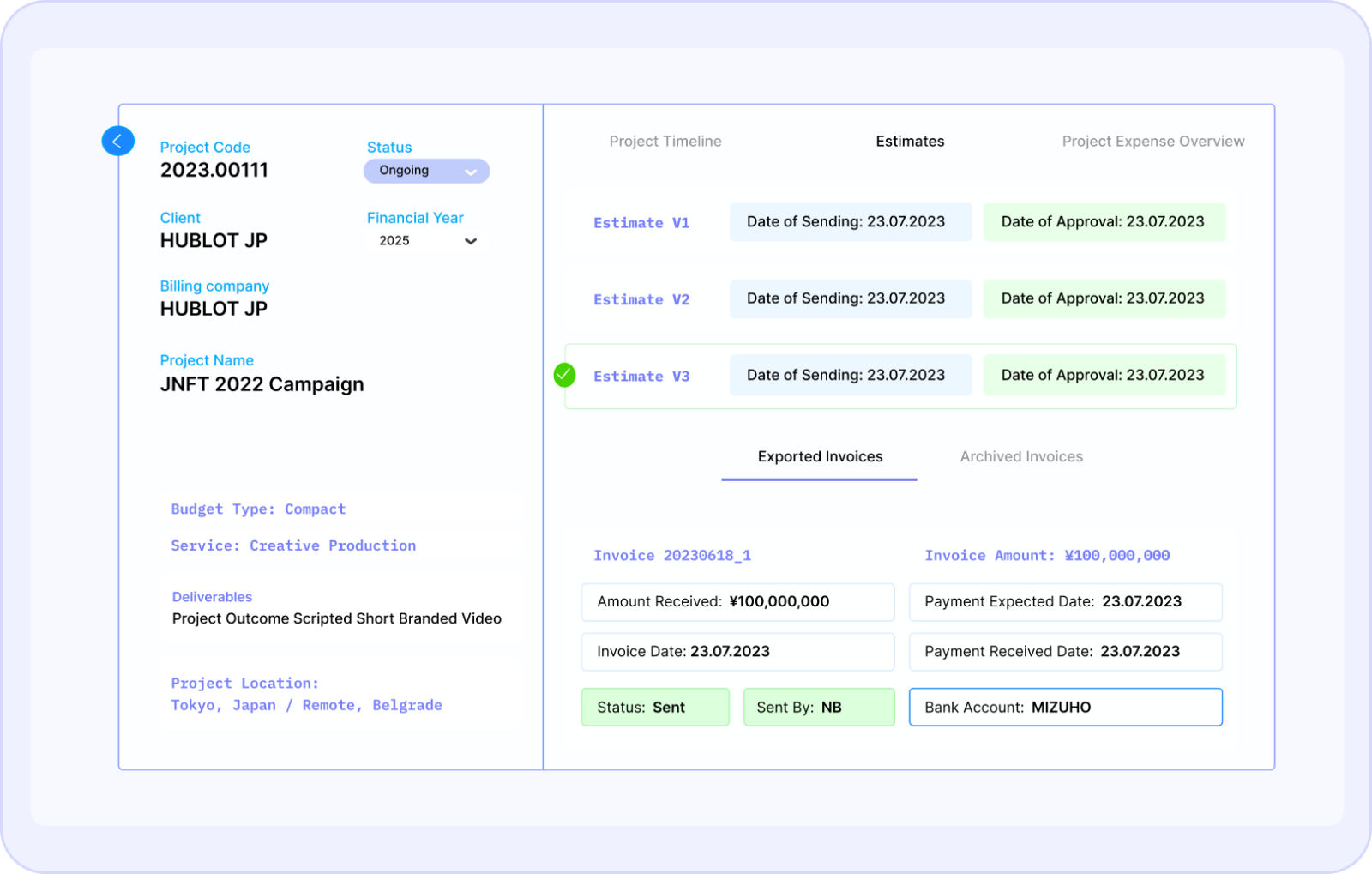Click the Deliverables label
The height and width of the screenshot is (874, 1372).
click(x=212, y=597)
